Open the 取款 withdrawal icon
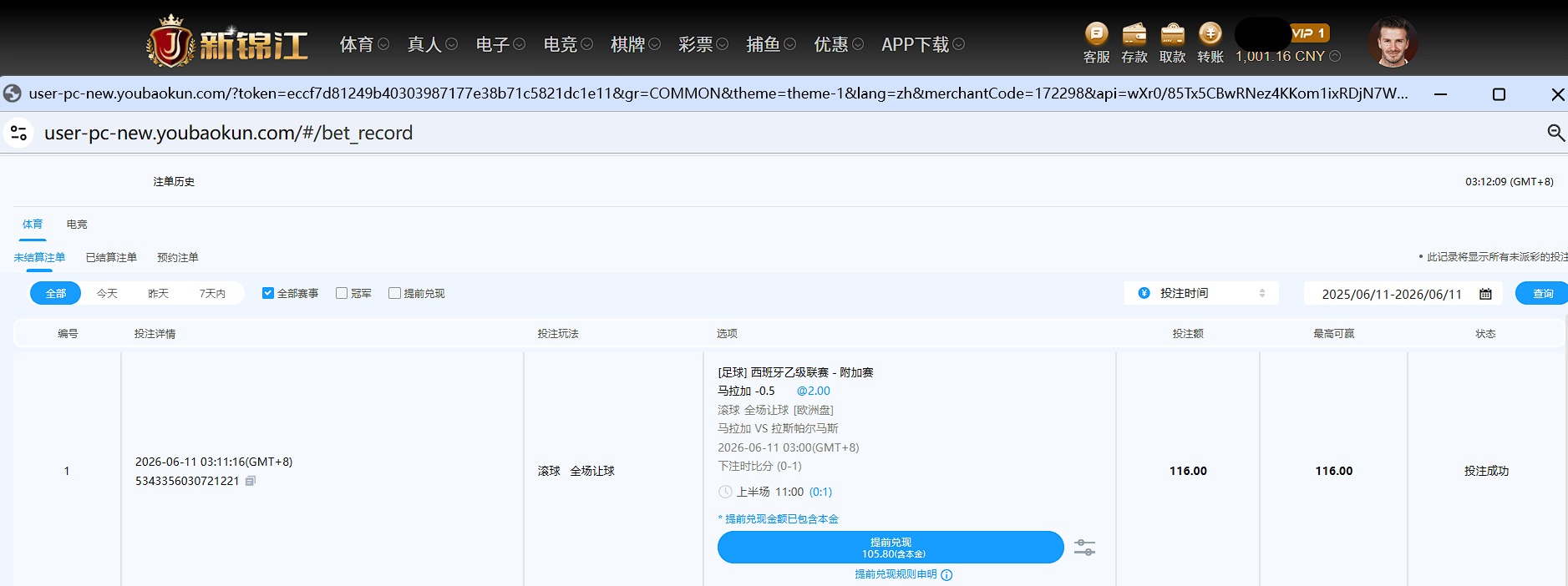The image size is (1568, 586). [x=1172, y=34]
